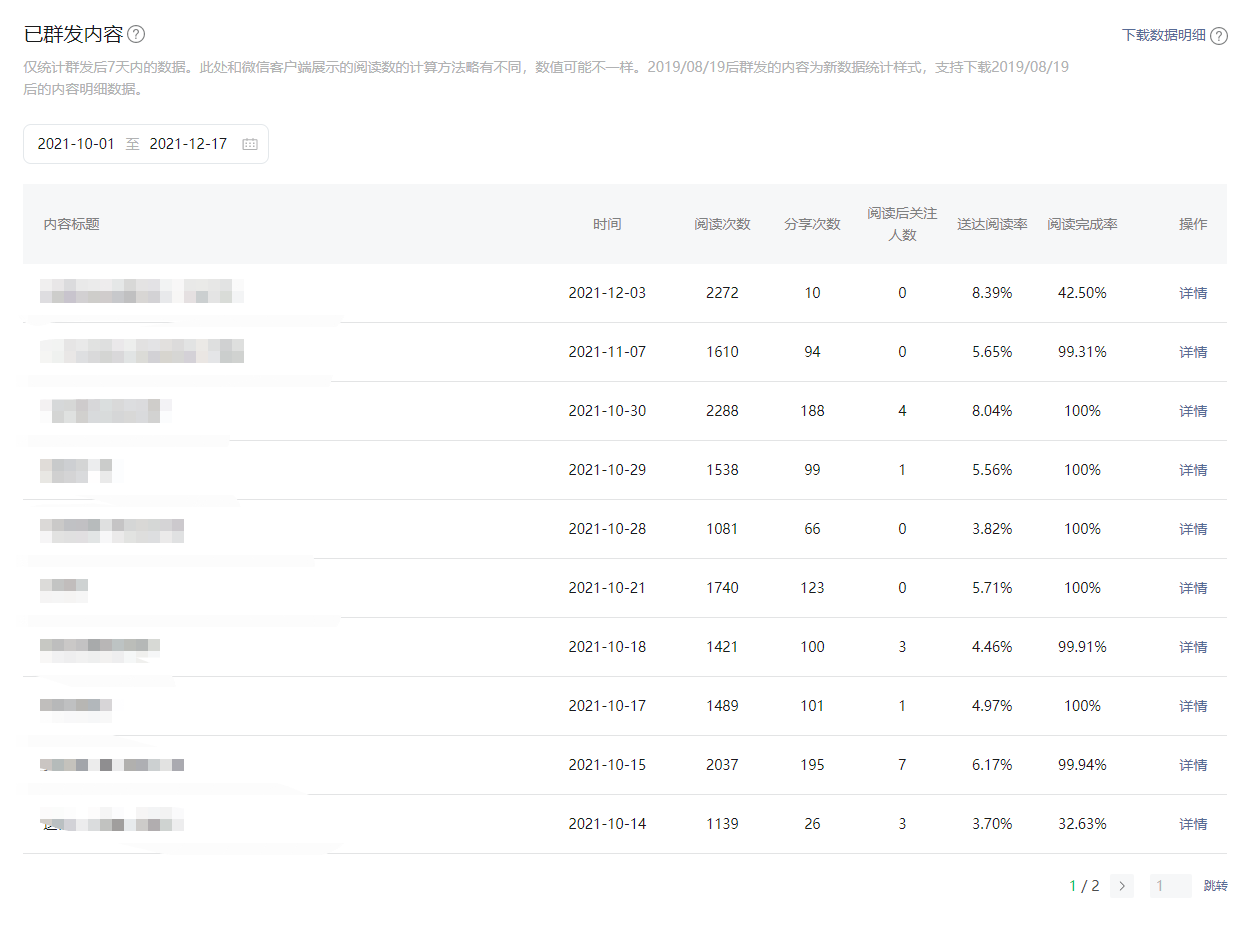Select 详情 for the 2021-10-18 article
The width and height of the screenshot is (1259, 948).
1193,647
